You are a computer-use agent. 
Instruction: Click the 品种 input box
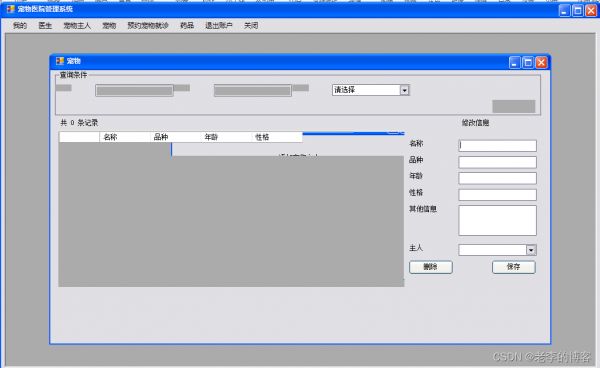(x=497, y=162)
